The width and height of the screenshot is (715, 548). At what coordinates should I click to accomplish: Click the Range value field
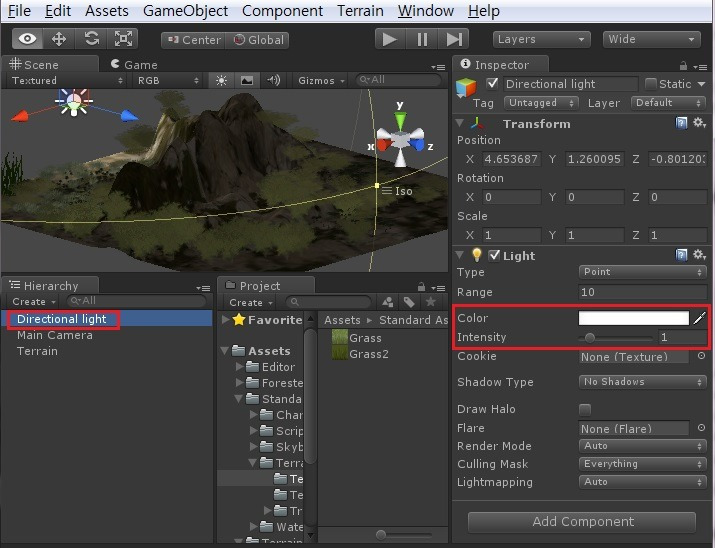[642, 292]
